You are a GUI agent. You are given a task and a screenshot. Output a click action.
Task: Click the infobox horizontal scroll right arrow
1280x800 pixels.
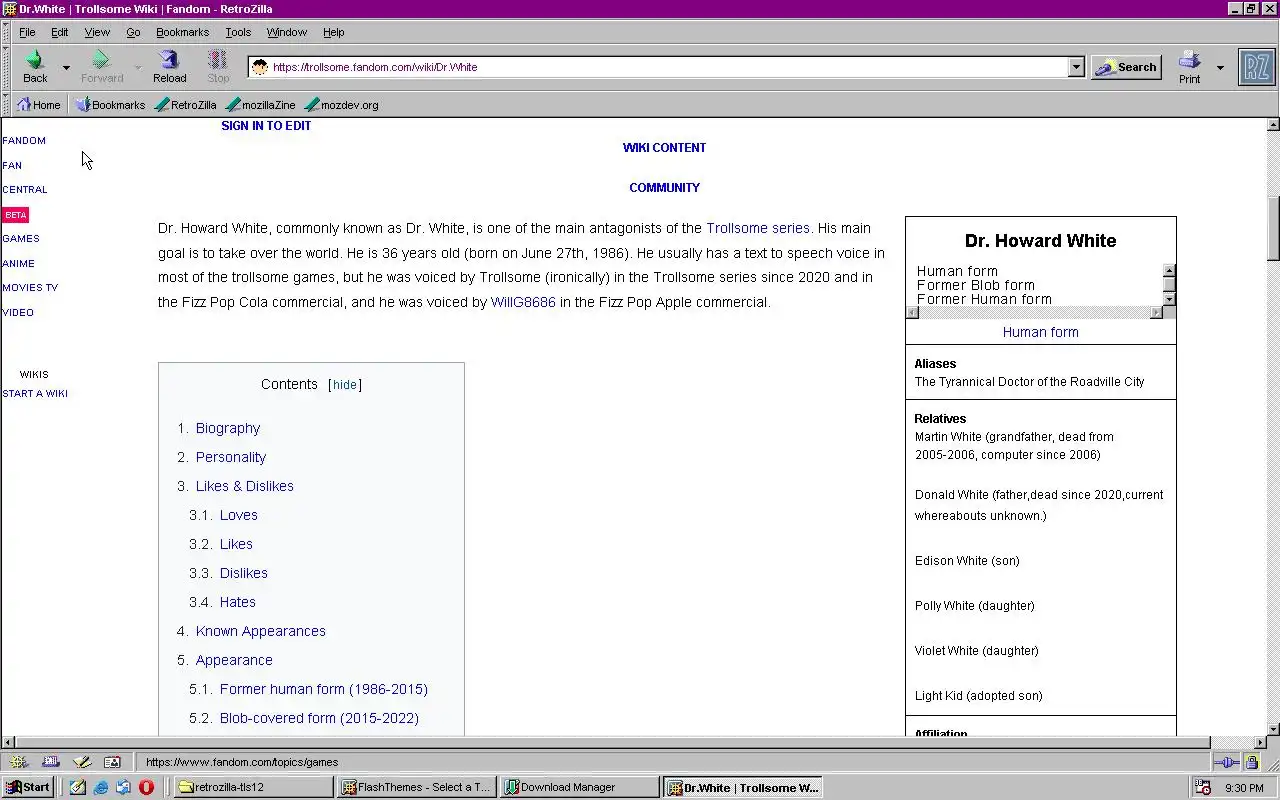tap(1156, 313)
